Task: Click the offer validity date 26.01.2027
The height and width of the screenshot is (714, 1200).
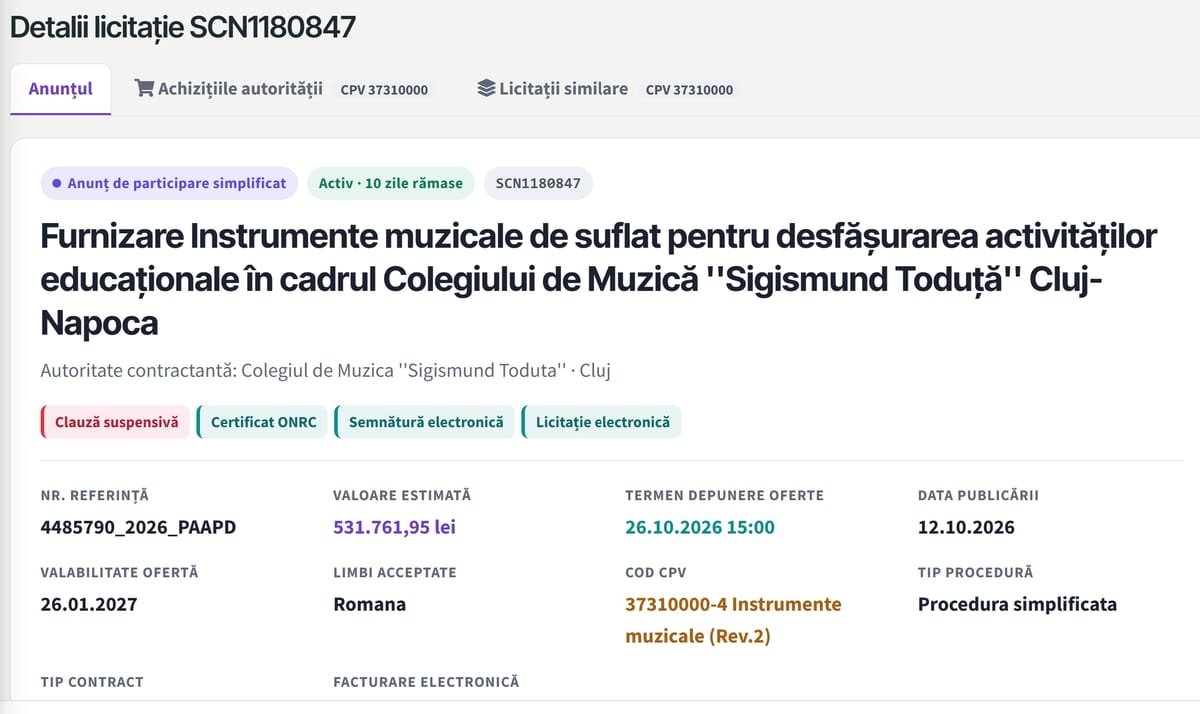Action: pos(89,604)
